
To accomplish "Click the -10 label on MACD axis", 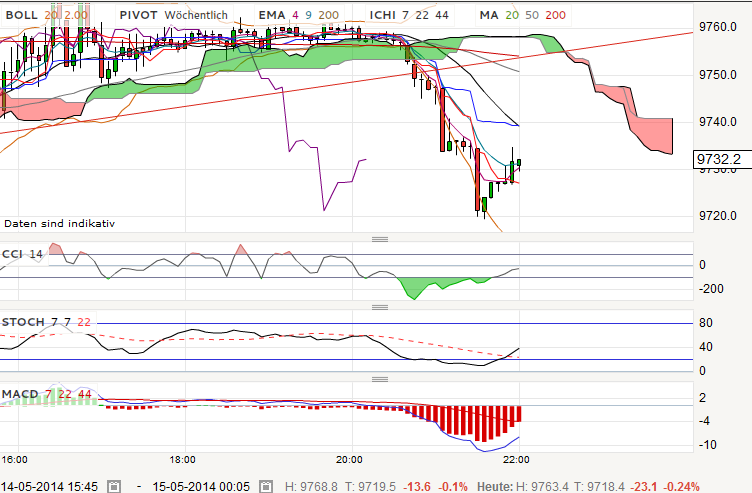I will (x=707, y=445).
